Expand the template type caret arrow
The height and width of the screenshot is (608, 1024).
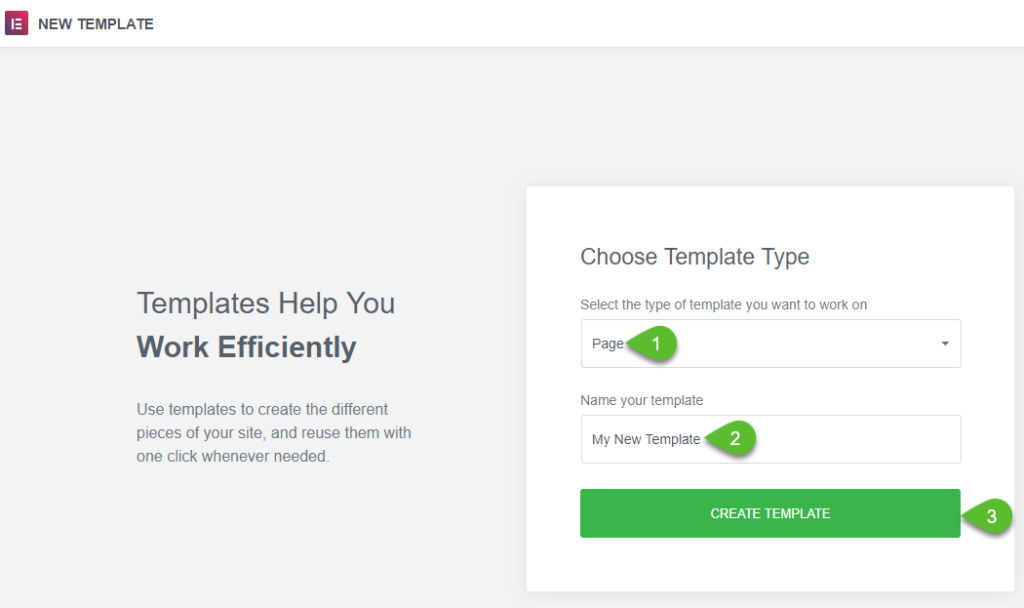944,344
